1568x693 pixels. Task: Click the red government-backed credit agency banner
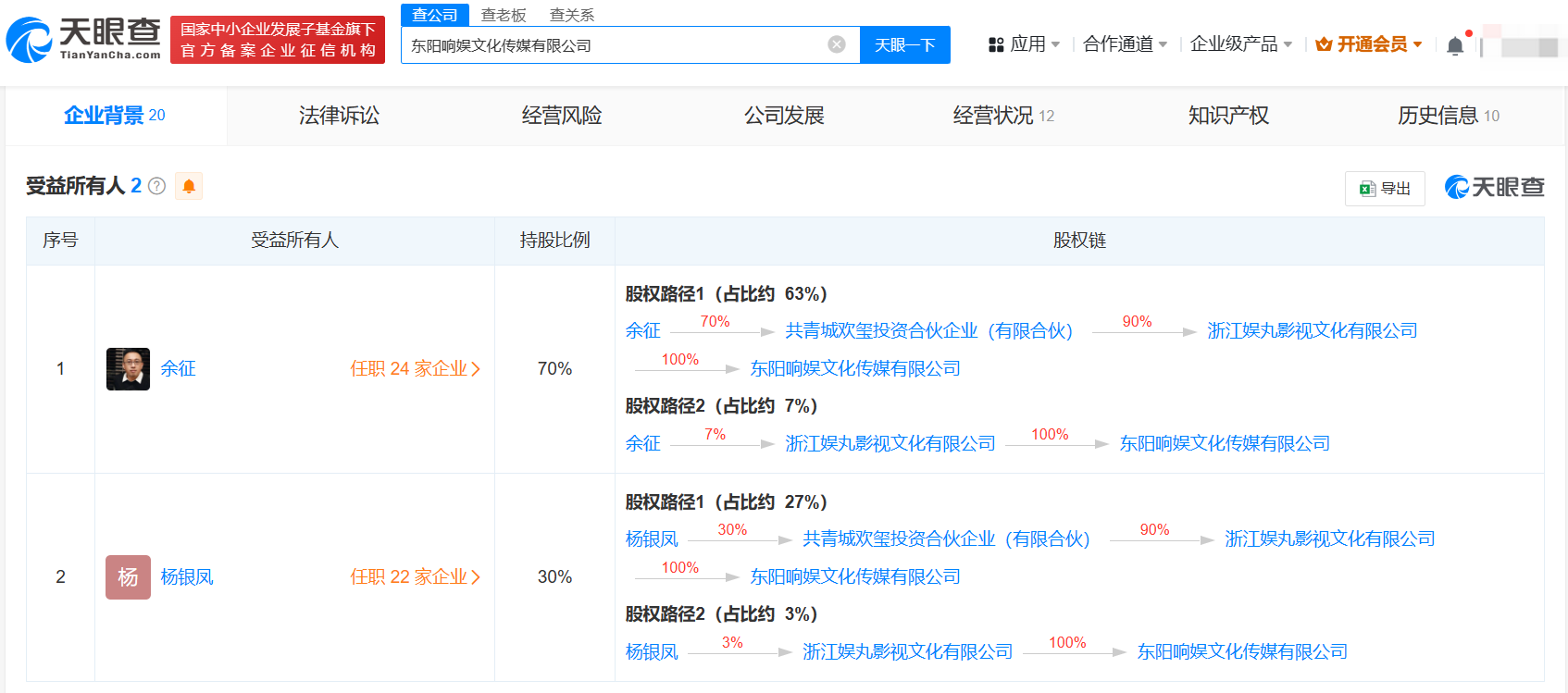(x=278, y=40)
